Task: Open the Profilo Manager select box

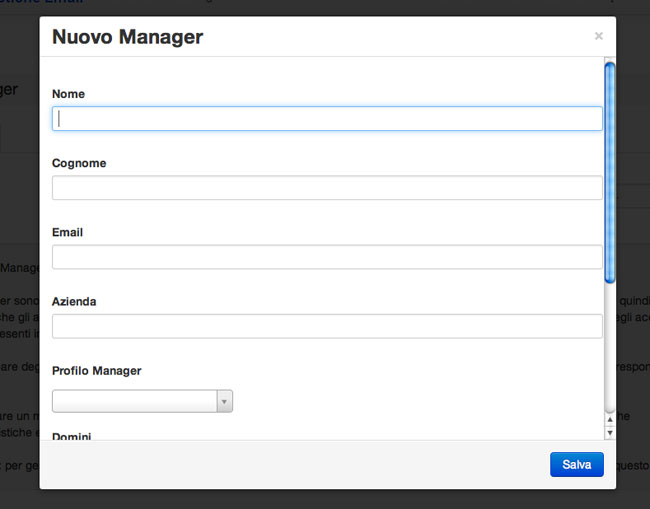Action: (135, 401)
